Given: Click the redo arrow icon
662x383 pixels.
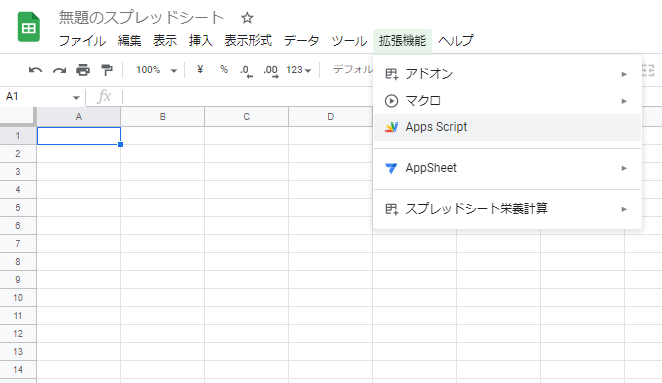Looking at the screenshot, I should point(59,70).
